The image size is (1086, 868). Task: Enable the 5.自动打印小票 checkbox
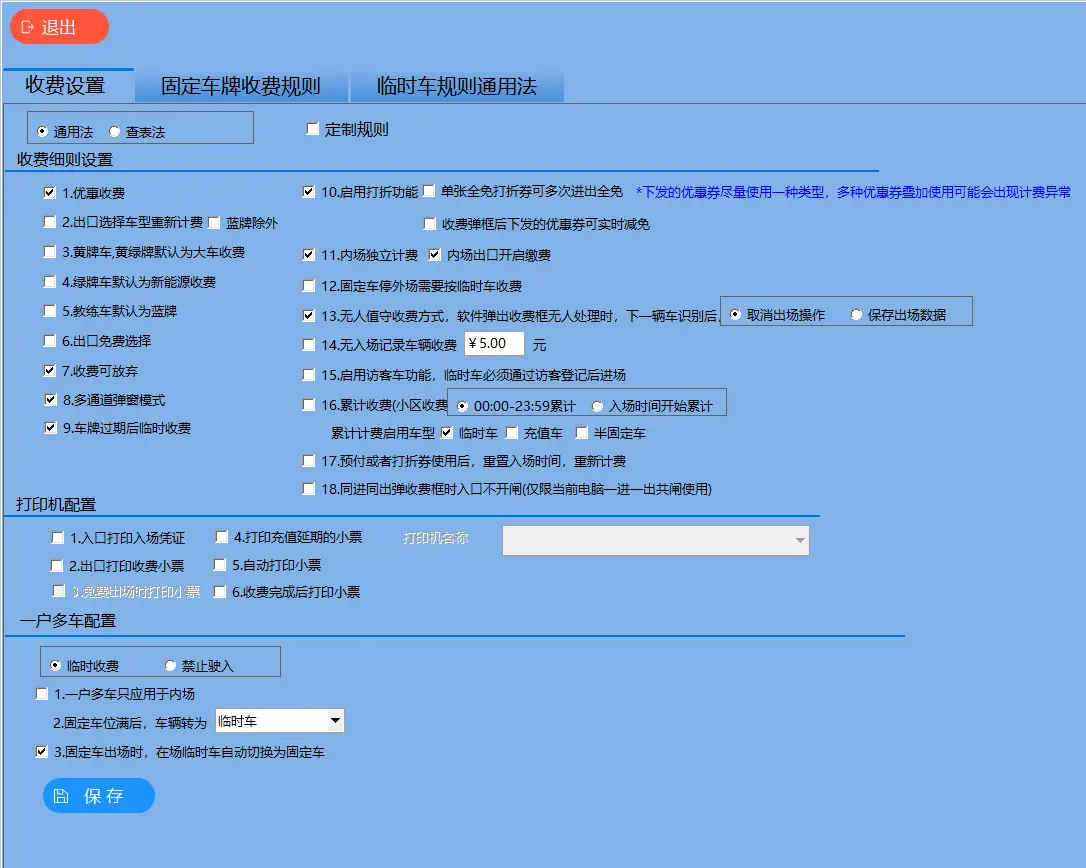coord(220,564)
